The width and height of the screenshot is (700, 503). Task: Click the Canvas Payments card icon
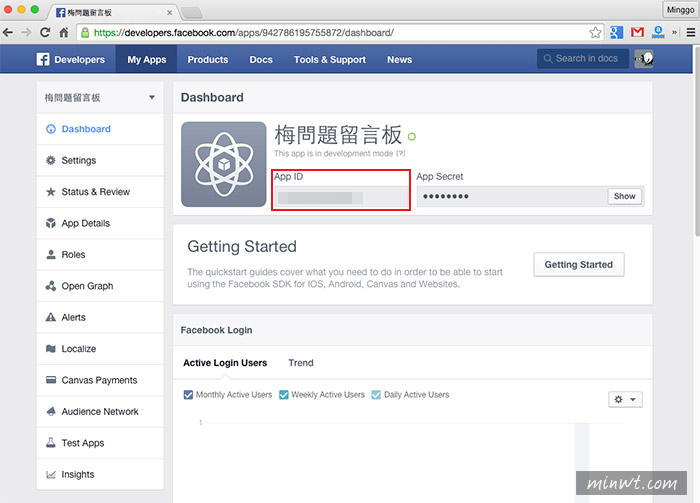[51, 380]
